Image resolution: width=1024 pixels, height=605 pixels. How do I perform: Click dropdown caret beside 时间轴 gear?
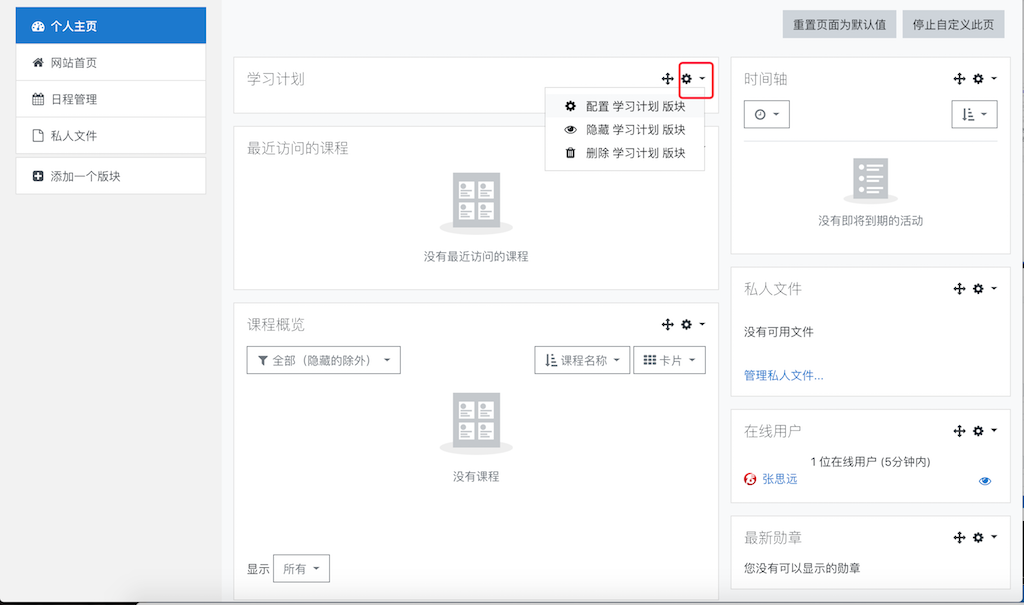pyautogui.click(x=994, y=78)
